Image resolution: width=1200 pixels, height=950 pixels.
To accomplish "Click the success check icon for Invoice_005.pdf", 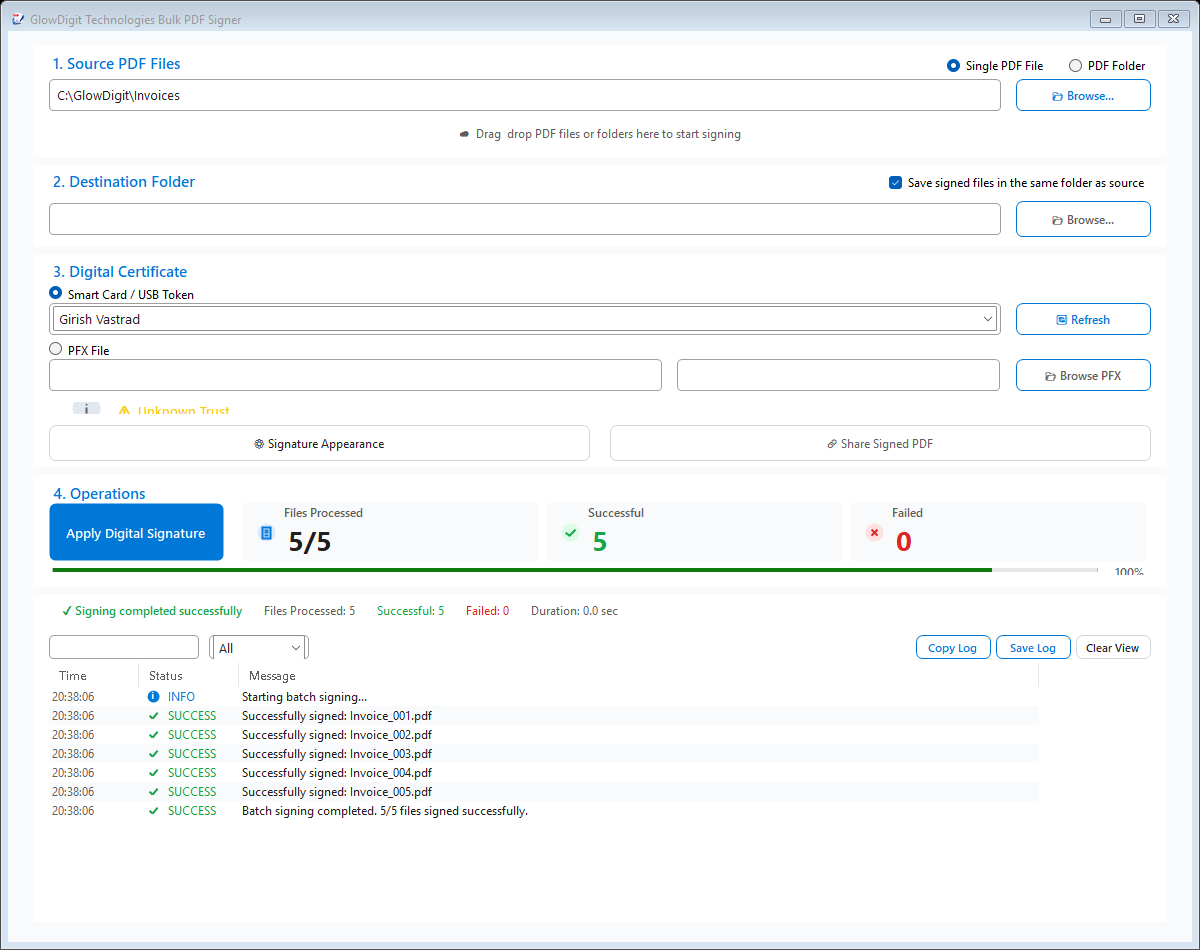I will pos(154,791).
